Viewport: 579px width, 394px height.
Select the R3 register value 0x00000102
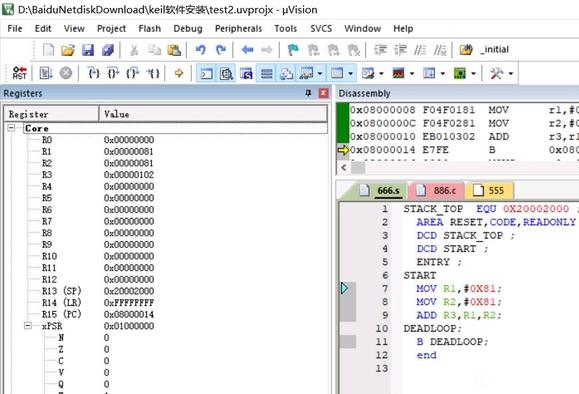point(129,175)
